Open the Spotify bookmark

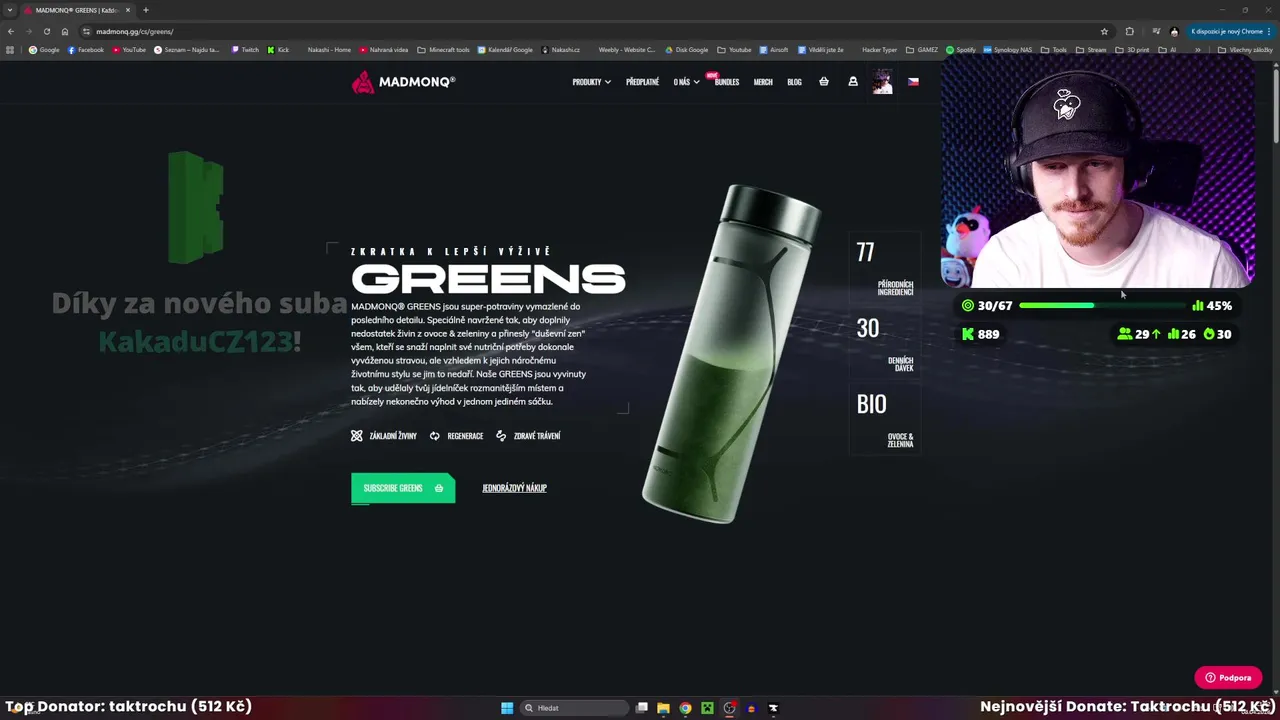[961, 49]
